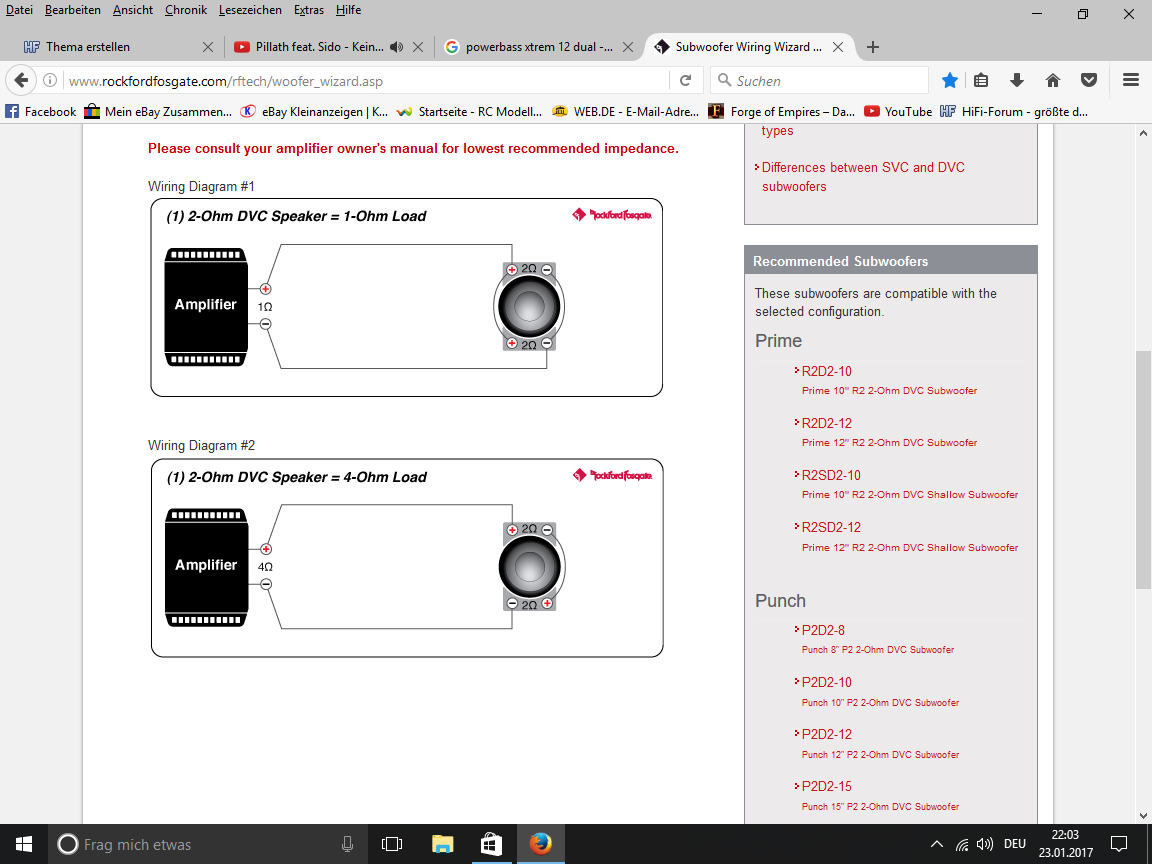Open the Bearbeiten menu
Viewport: 1152px width, 864px height.
tap(73, 10)
